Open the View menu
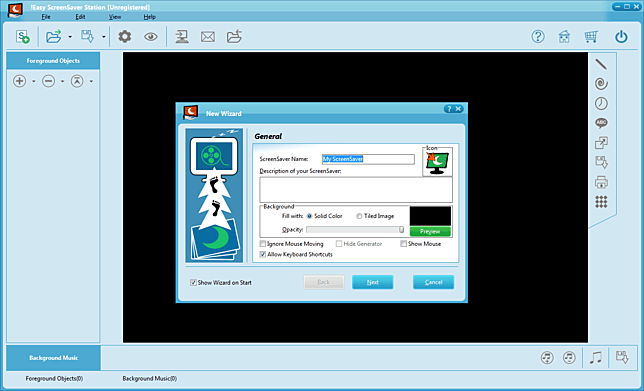The width and height of the screenshot is (644, 391). point(115,17)
